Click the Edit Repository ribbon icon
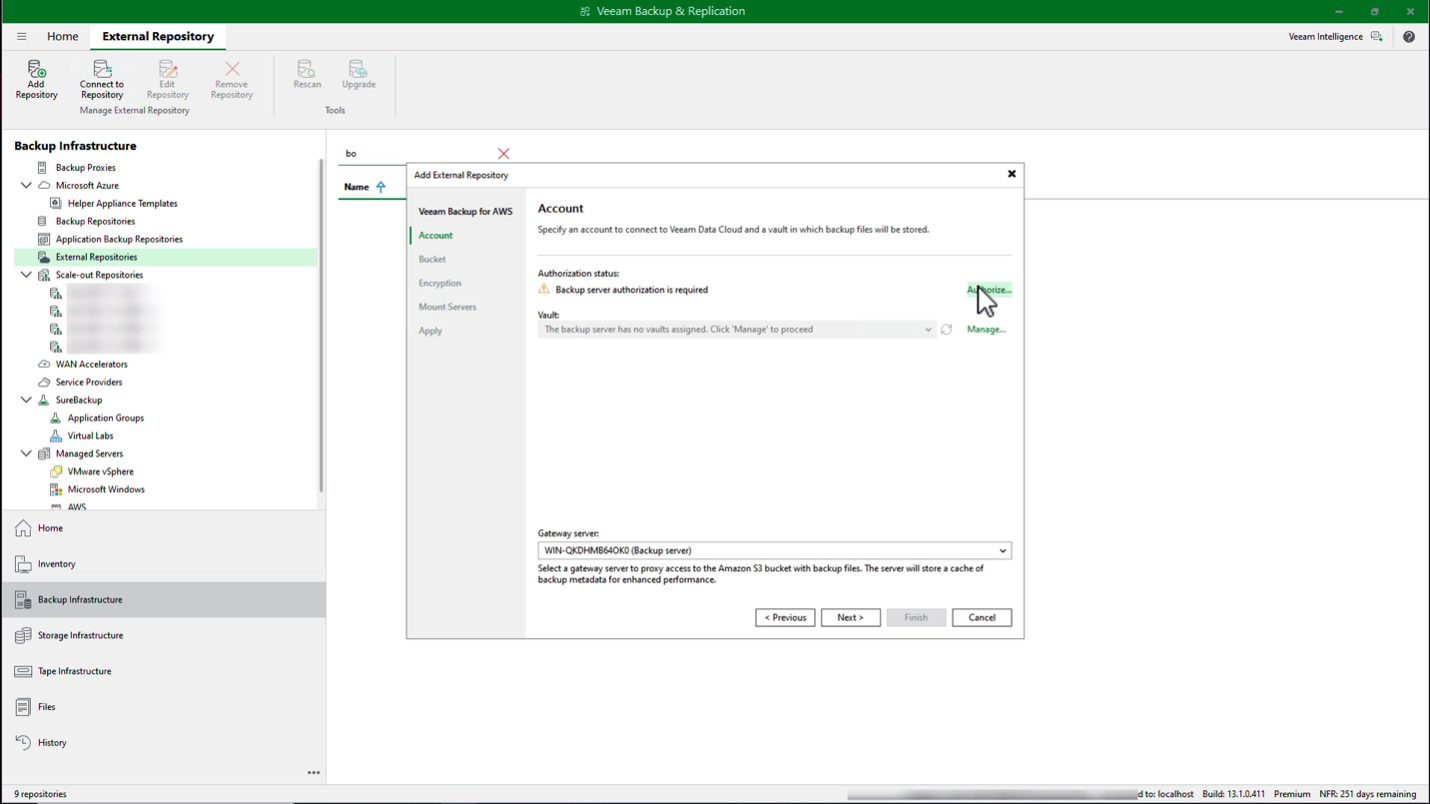This screenshot has height=804, width=1430. click(x=167, y=79)
